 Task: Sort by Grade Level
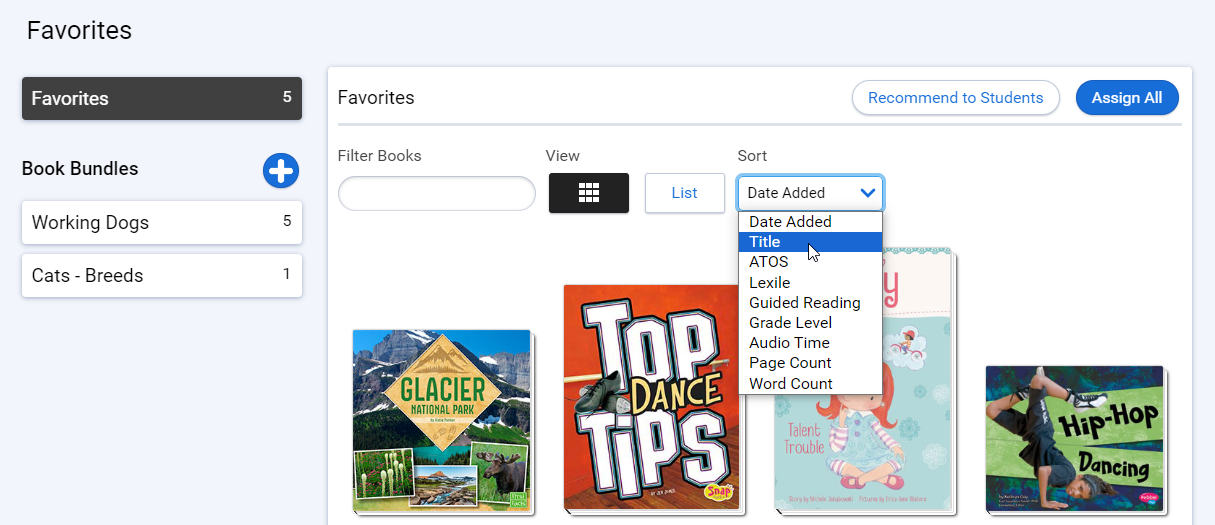810,323
